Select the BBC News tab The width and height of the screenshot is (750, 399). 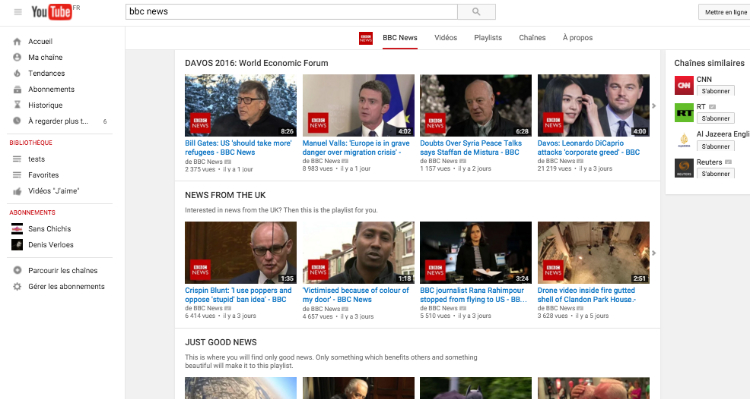(400, 38)
